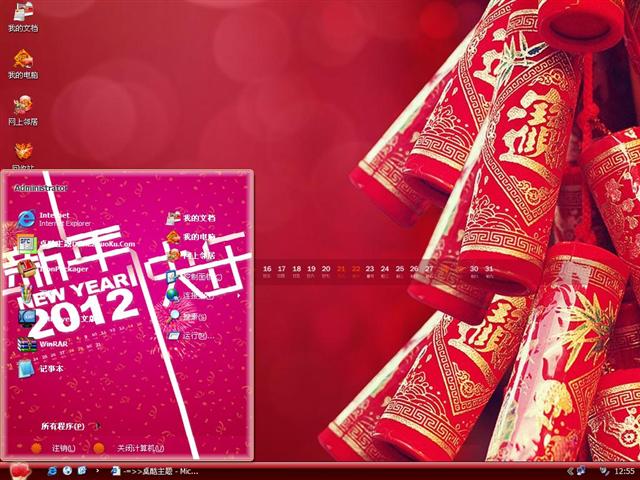Click the 注销 log off button
This screenshot has height=480, width=640.
(x=53, y=448)
